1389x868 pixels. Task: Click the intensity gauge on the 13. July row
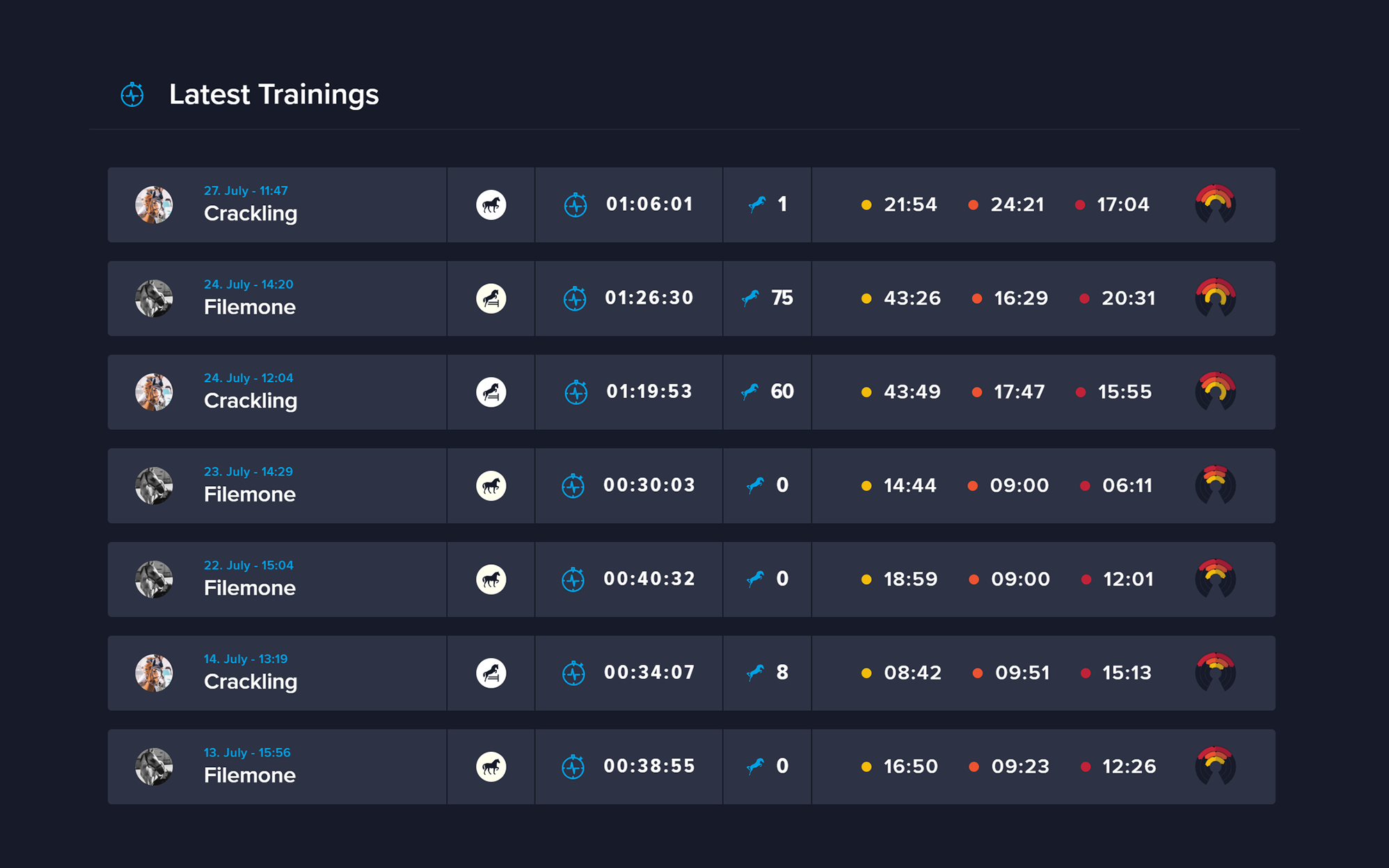click(x=1215, y=766)
